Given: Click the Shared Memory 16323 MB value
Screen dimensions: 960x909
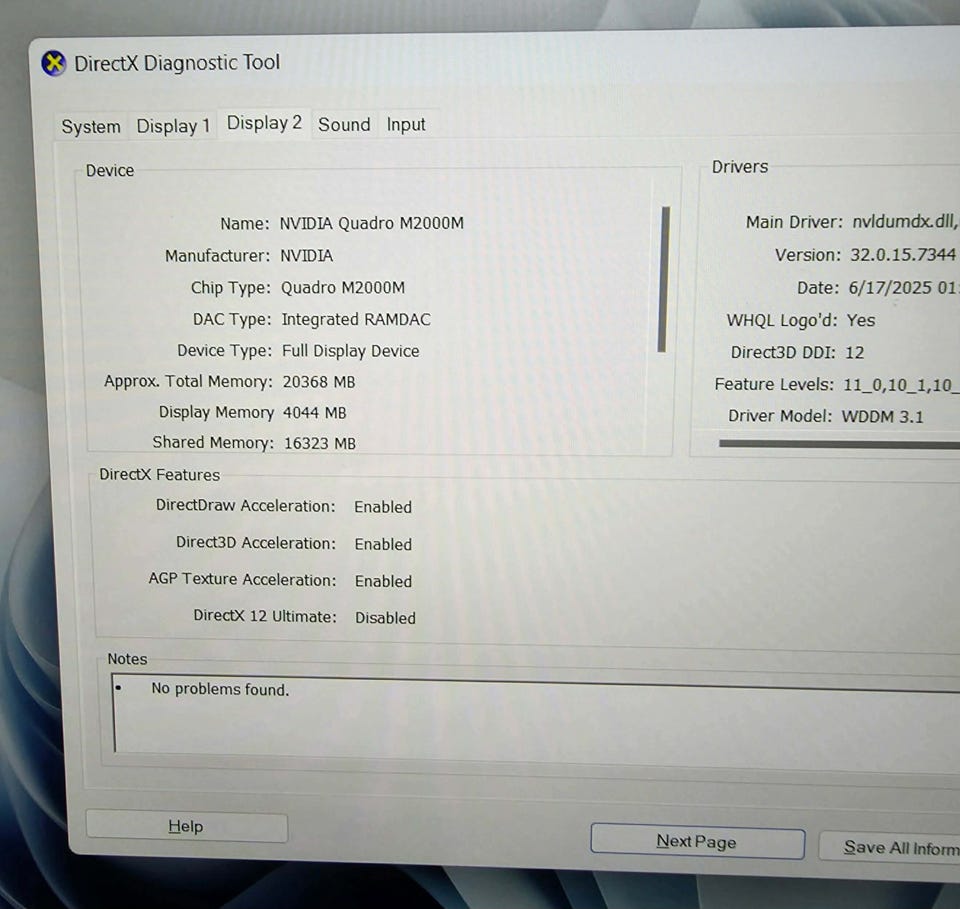Looking at the screenshot, I should [x=320, y=443].
